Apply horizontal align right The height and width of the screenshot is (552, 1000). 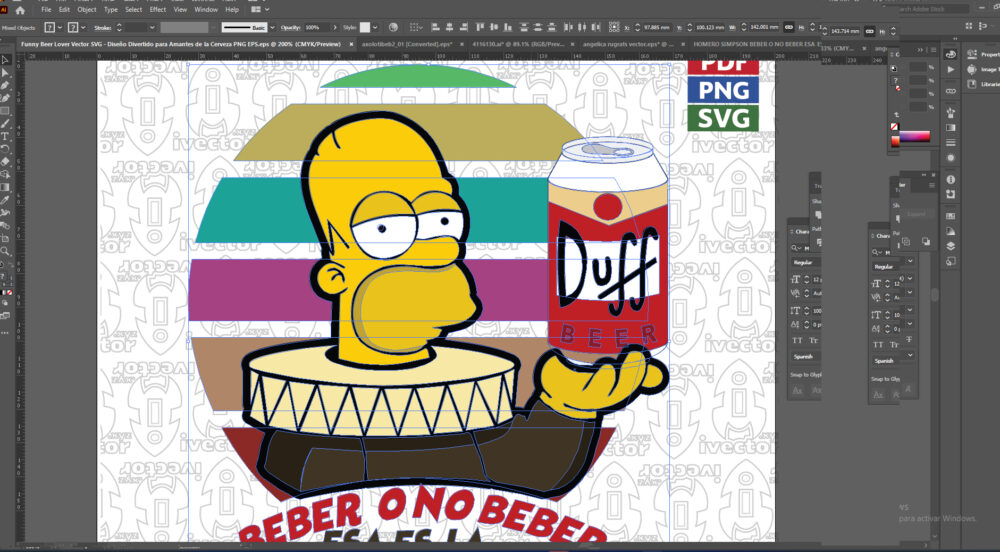tap(464, 27)
